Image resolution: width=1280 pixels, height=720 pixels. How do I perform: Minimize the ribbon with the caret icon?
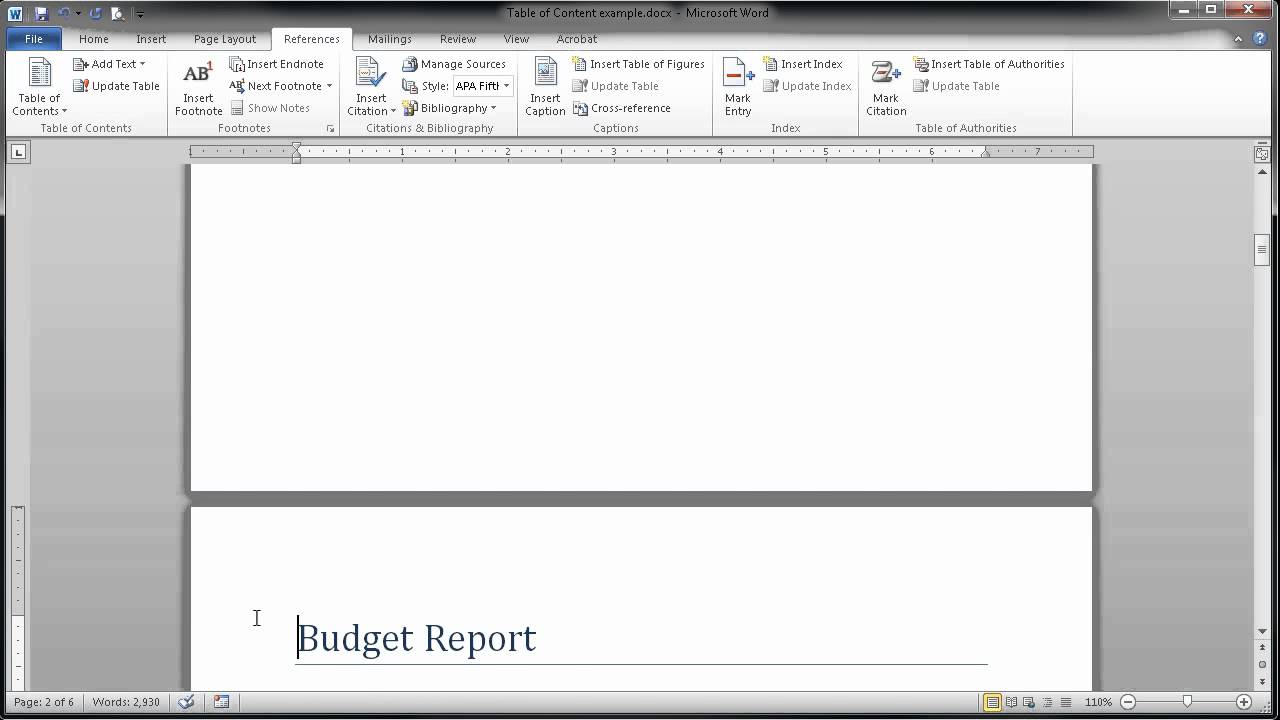point(1238,39)
